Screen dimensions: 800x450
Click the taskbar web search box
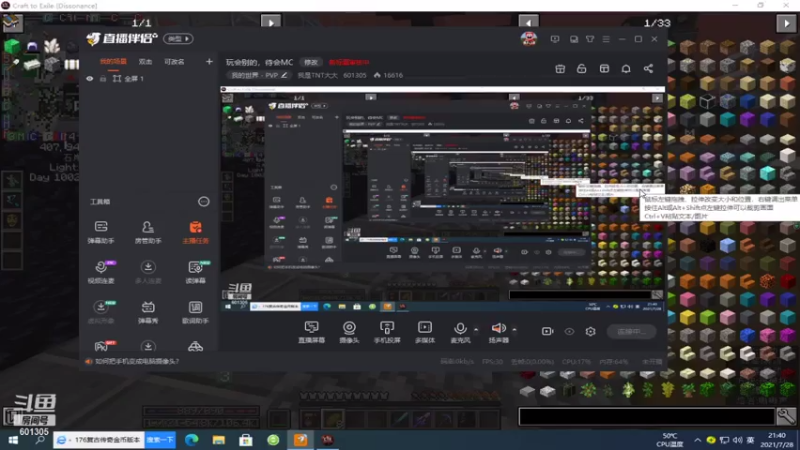pos(100,440)
